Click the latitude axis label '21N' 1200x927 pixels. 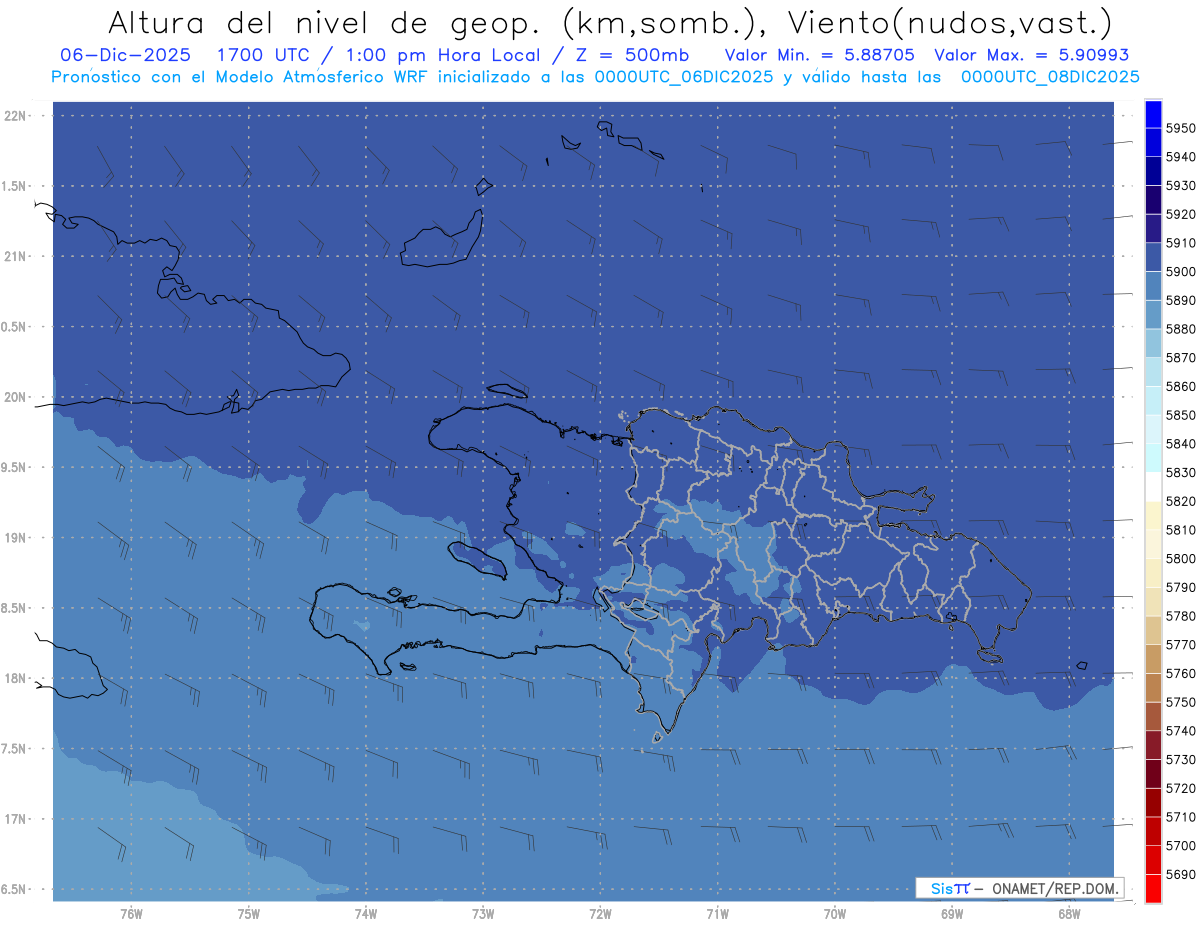click(x=15, y=256)
